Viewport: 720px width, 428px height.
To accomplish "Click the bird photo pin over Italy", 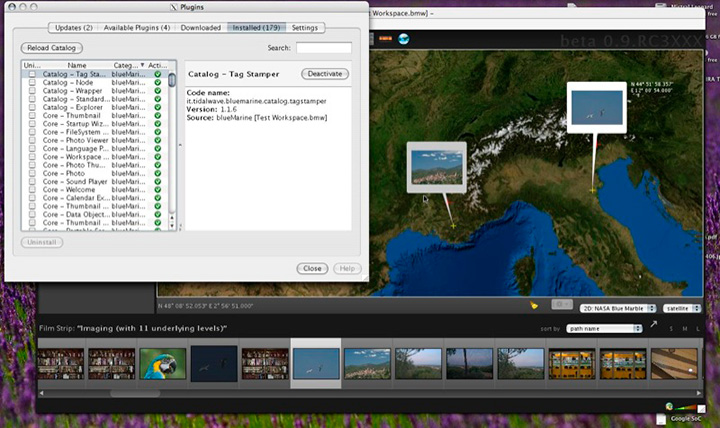I will (596, 107).
